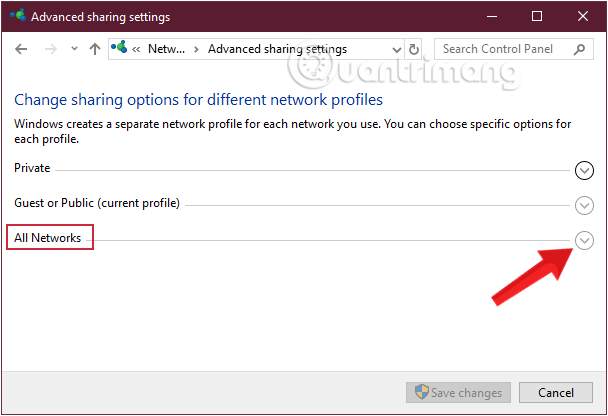Screen dimensions: 608x416
Task: Click the Save changes button
Action: click(459, 392)
